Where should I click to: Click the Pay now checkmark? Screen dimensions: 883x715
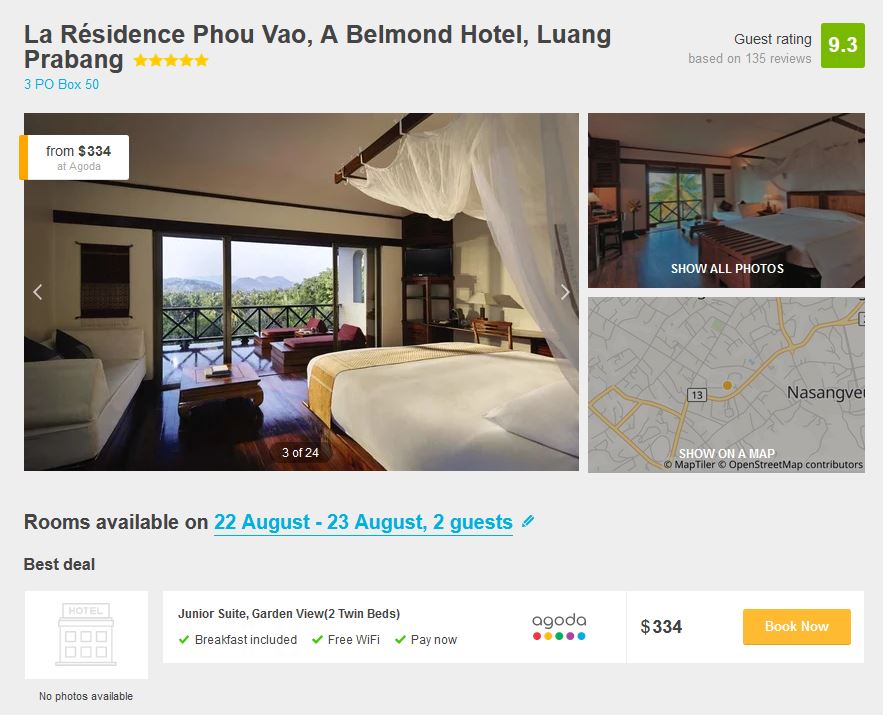(x=400, y=640)
